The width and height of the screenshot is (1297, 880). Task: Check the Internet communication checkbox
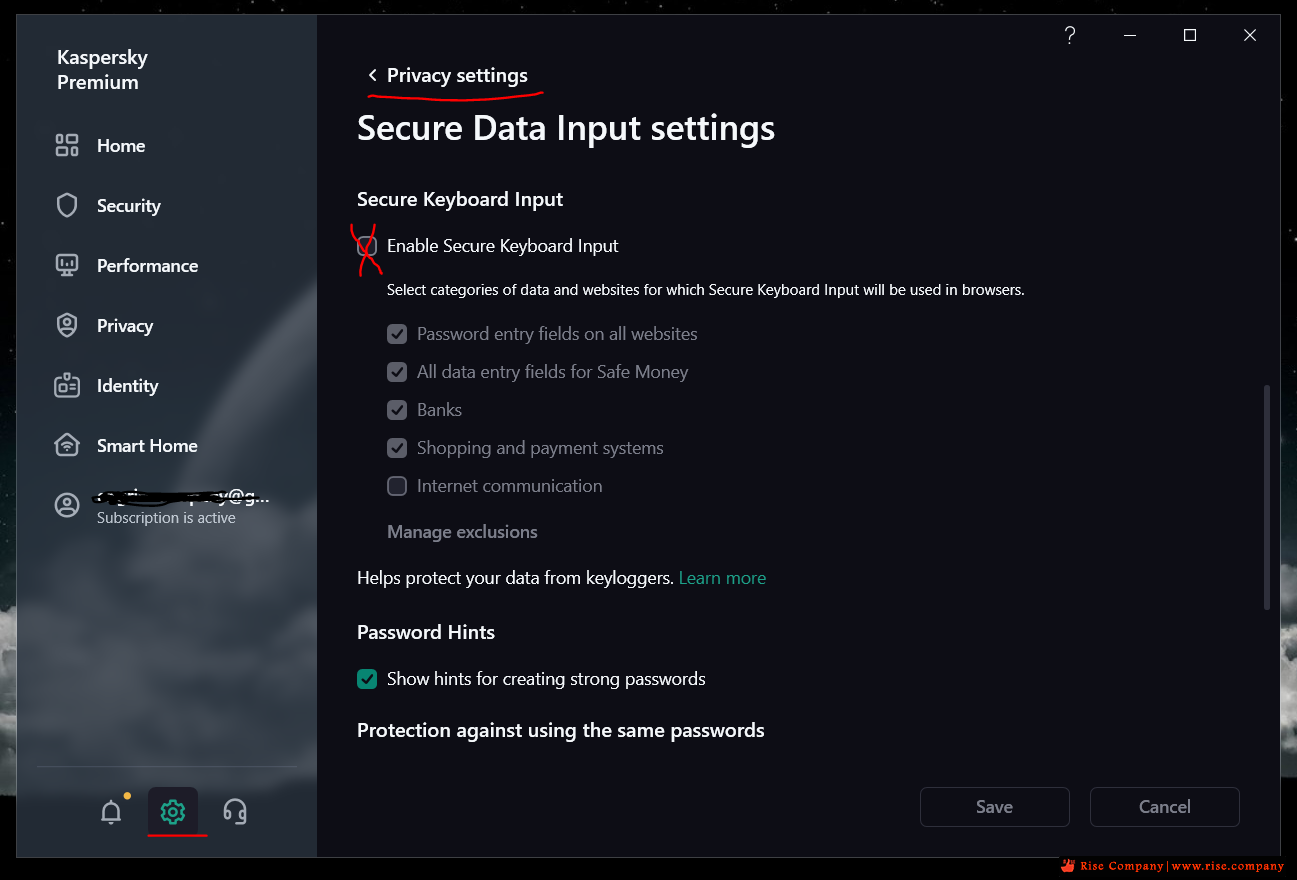[397, 486]
